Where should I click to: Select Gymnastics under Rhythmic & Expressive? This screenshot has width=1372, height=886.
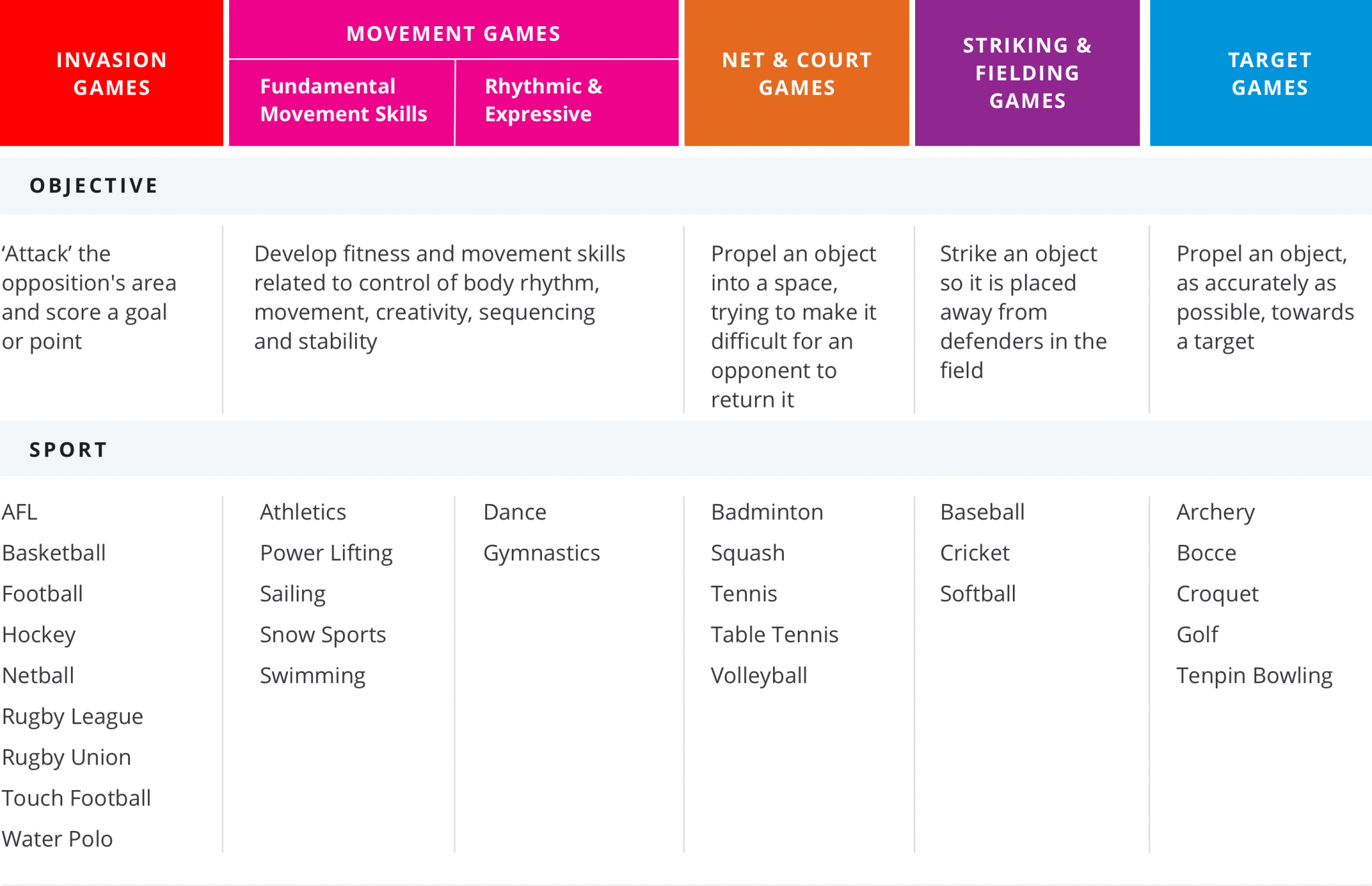tap(541, 553)
